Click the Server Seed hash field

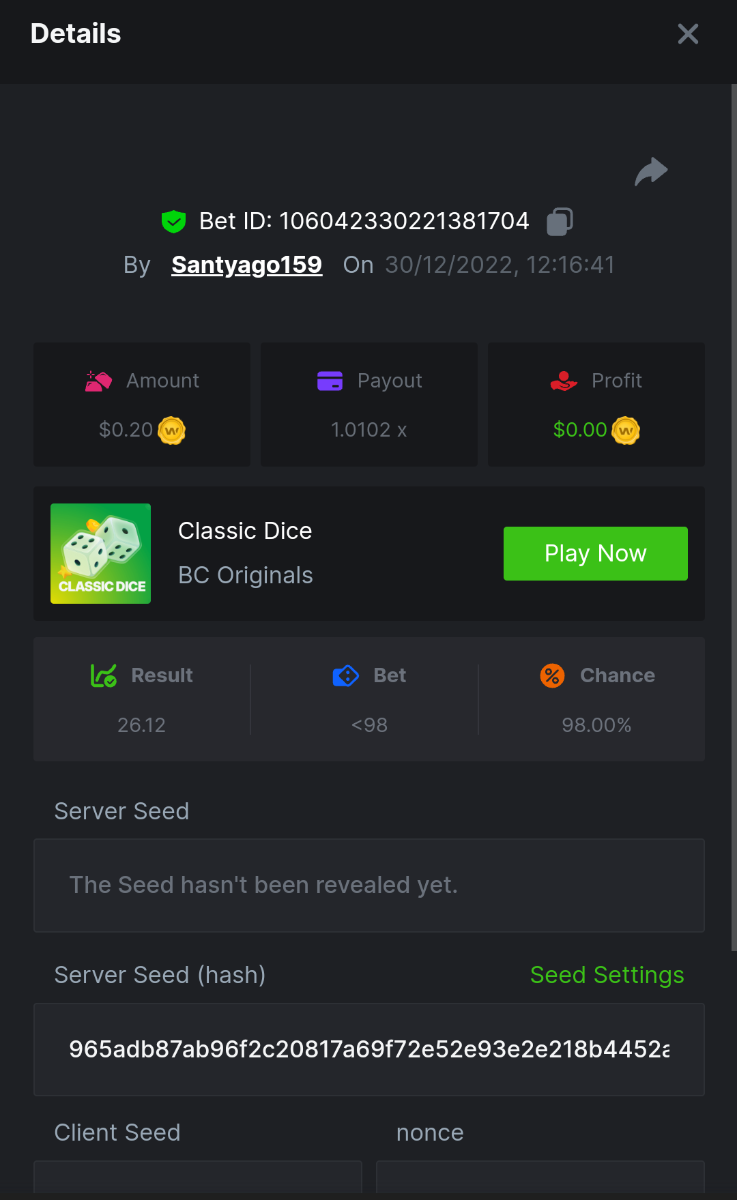pyautogui.click(x=369, y=1049)
